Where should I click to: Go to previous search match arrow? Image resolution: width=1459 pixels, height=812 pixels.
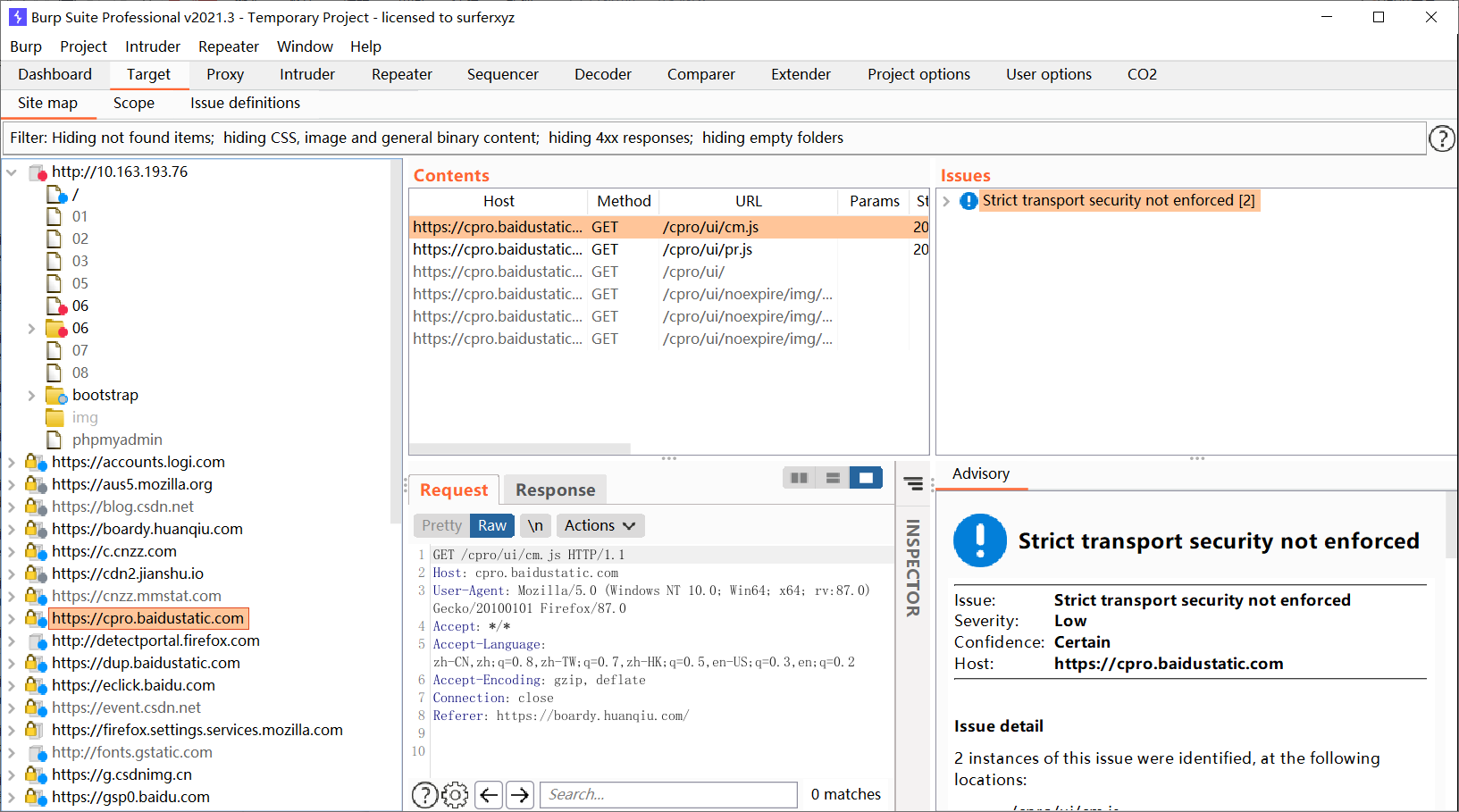[489, 794]
